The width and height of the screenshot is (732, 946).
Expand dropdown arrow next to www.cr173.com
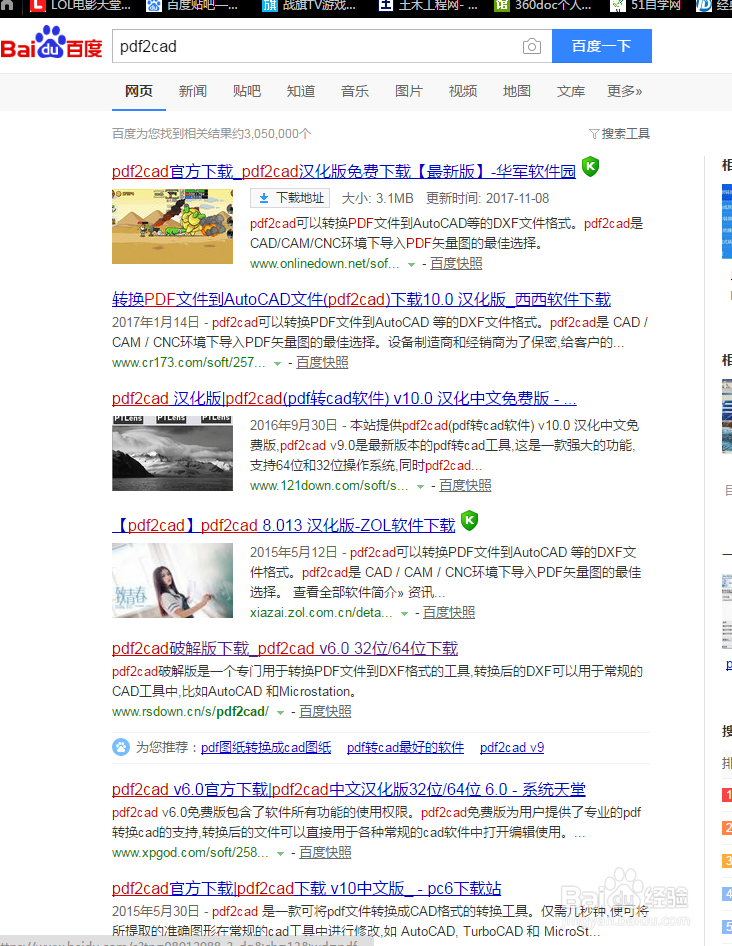[278, 363]
